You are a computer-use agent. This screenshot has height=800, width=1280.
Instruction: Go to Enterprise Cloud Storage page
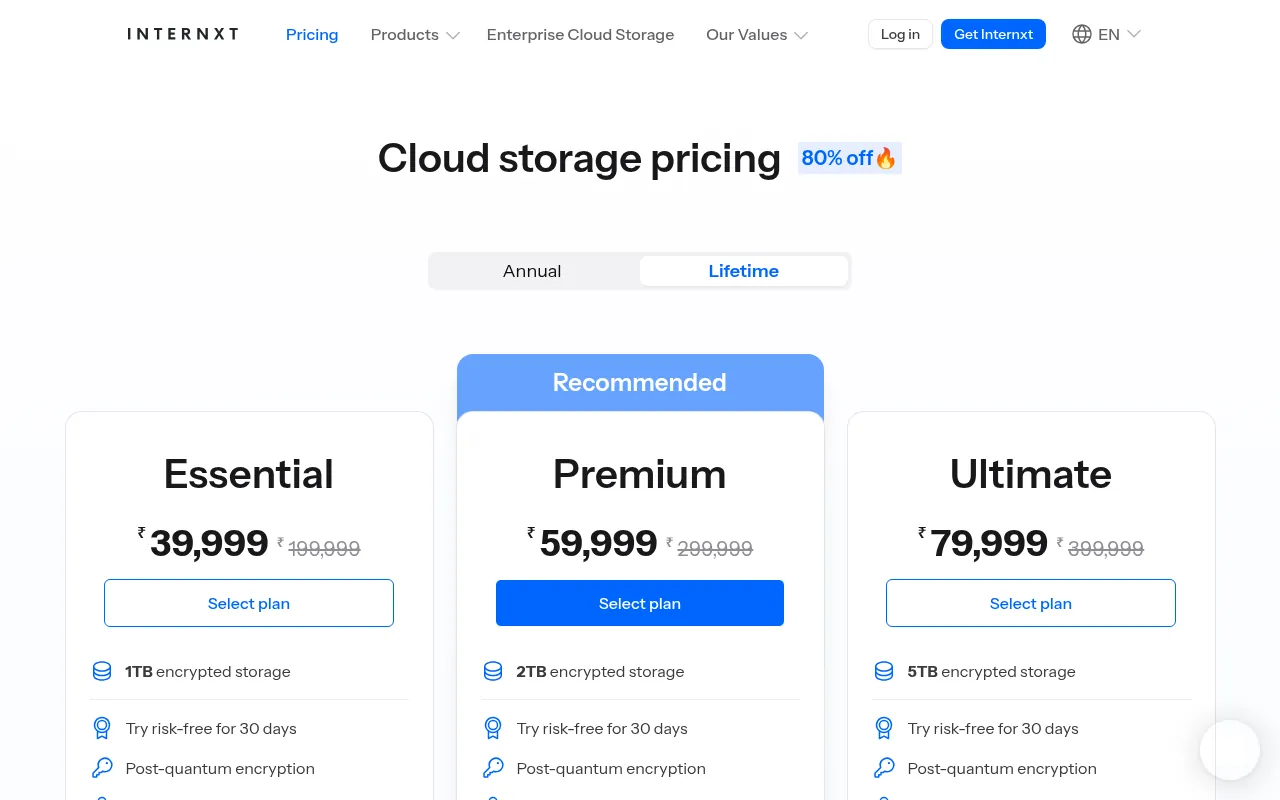[580, 34]
